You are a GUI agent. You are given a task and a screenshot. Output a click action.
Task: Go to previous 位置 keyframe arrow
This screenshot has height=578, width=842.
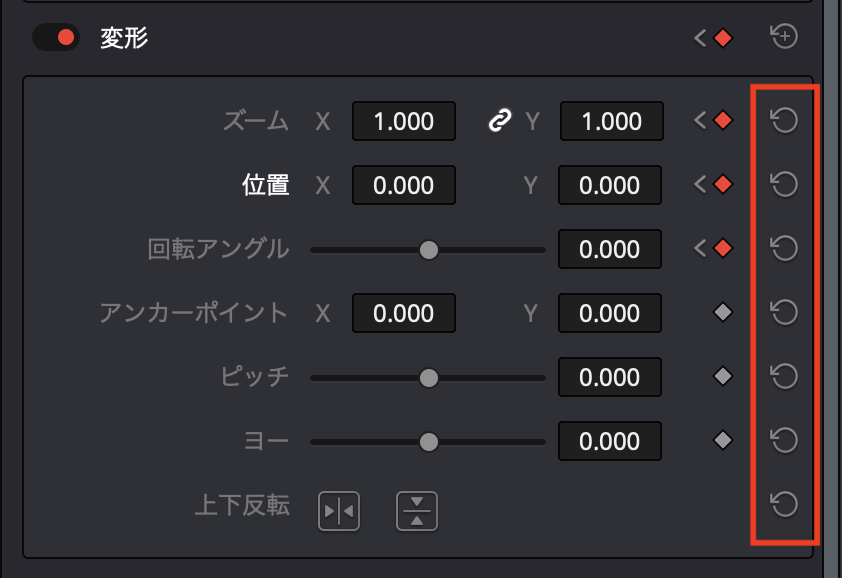(700, 185)
